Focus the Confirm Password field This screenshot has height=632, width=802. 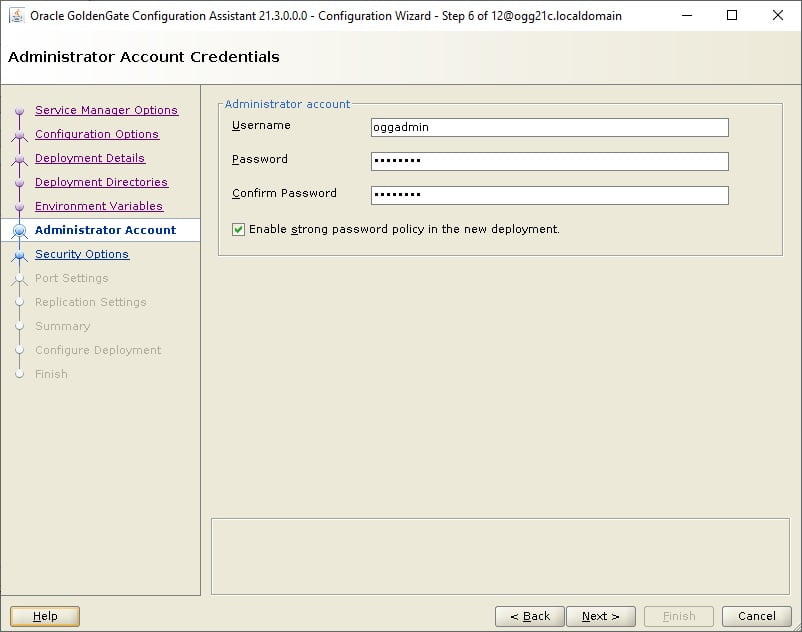pos(550,195)
